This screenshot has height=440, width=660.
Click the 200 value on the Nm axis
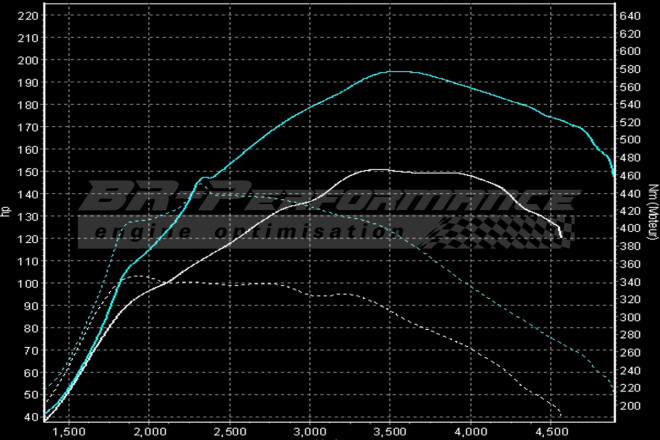[x=629, y=407]
